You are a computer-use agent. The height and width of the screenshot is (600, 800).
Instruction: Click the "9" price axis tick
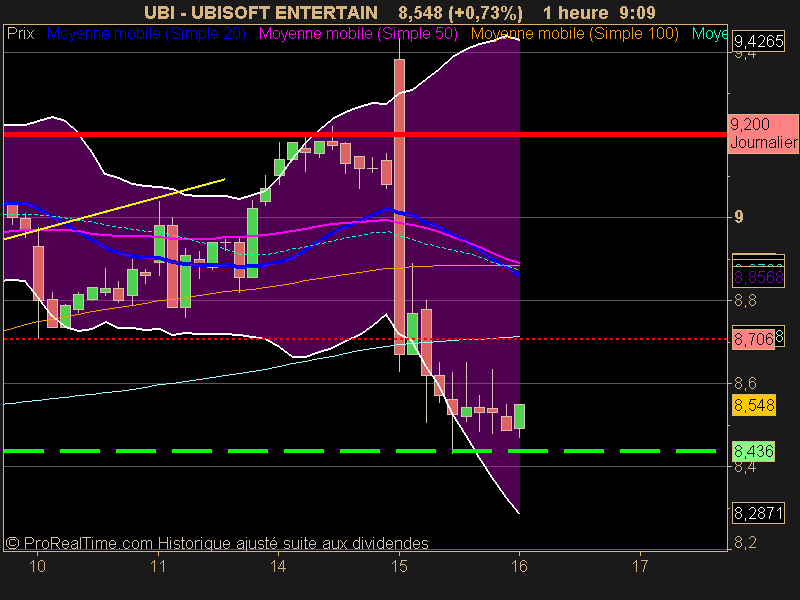click(739, 217)
